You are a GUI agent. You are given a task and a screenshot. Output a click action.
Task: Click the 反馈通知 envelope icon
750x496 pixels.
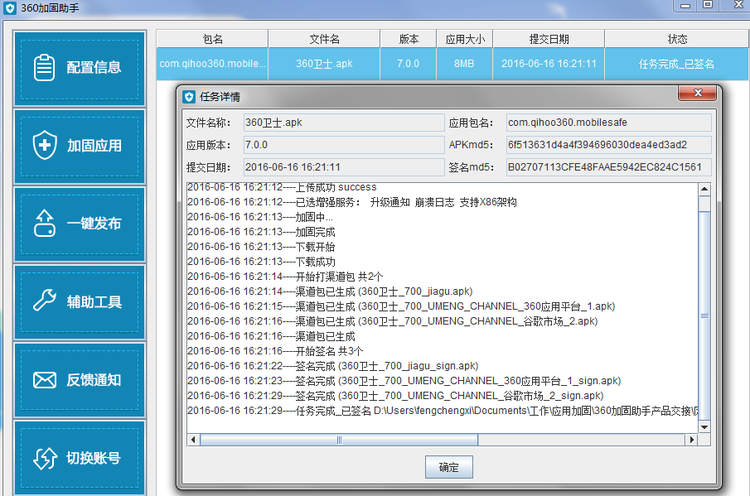tap(44, 380)
